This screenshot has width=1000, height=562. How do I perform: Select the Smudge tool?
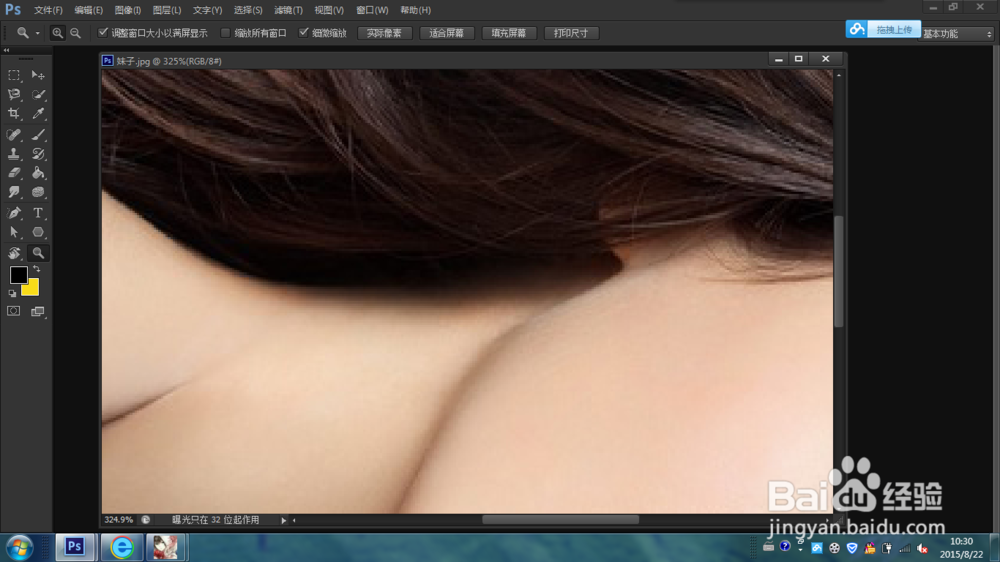[13, 192]
